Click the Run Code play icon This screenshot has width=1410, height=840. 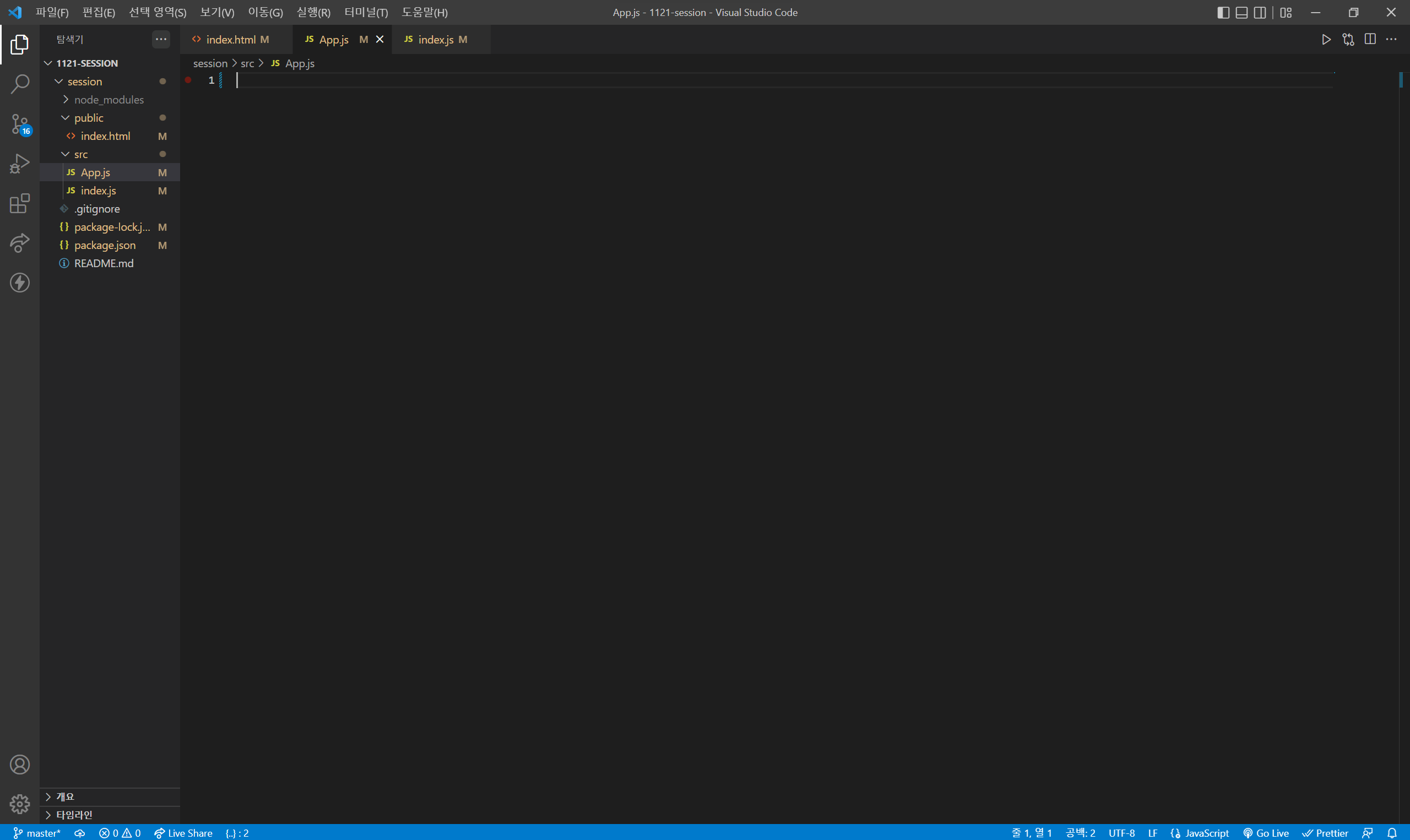pyautogui.click(x=1326, y=40)
